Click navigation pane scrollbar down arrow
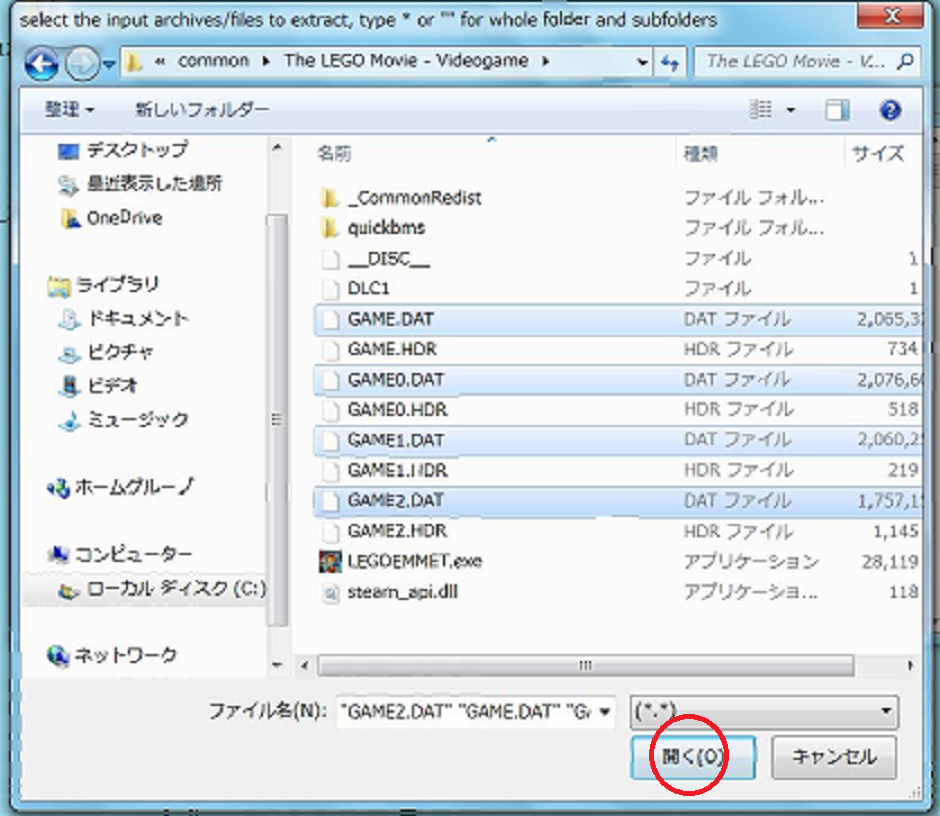The image size is (940, 816). (x=277, y=665)
